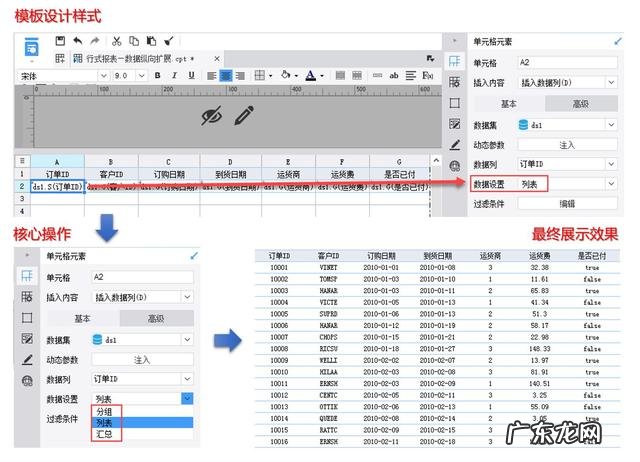Copy the selected cell
640x462 pixels.
pos(134,41)
